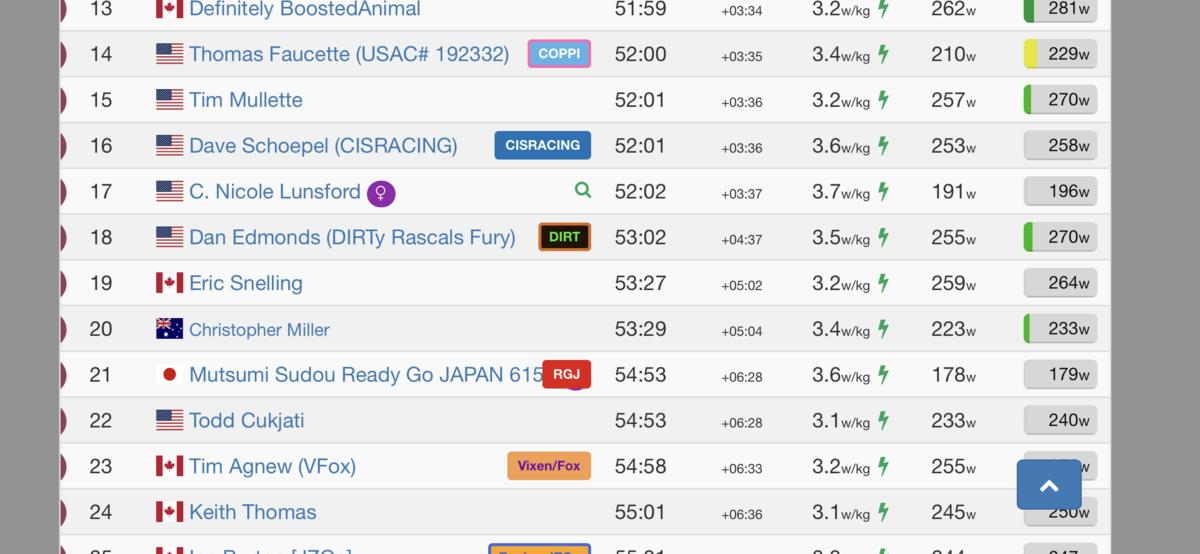
Task: Select the 178w average power value
Action: click(x=953, y=375)
